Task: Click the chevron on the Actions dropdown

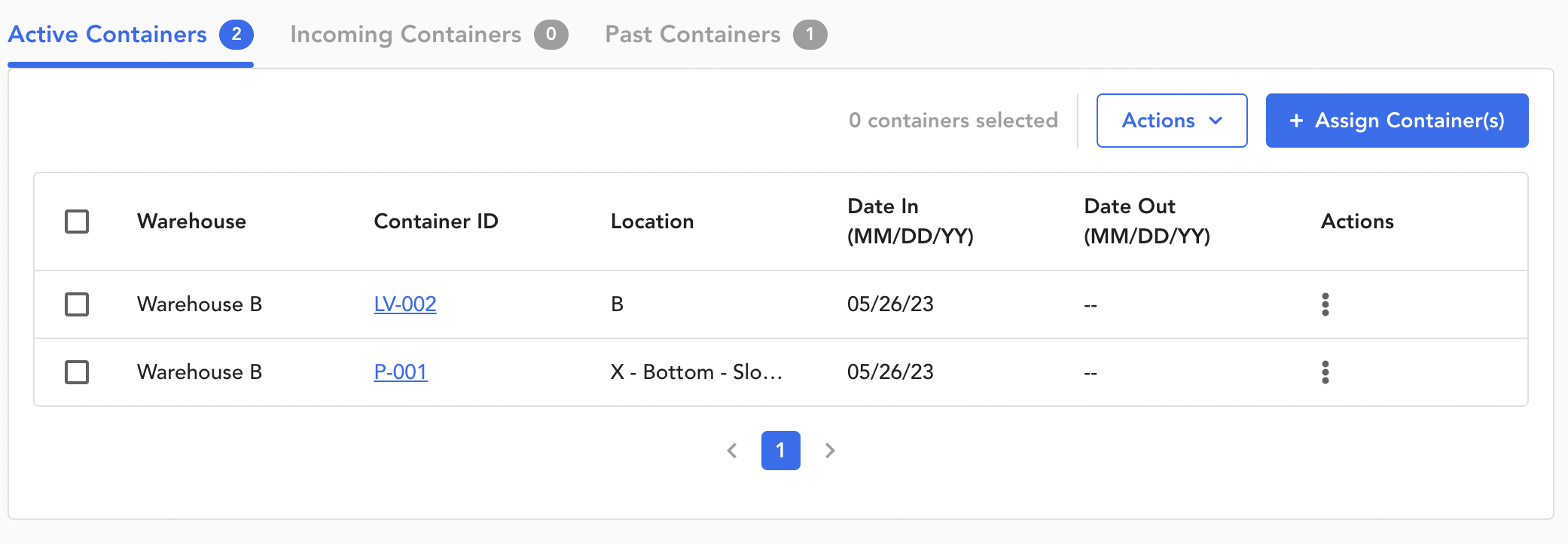Action: click(1216, 121)
